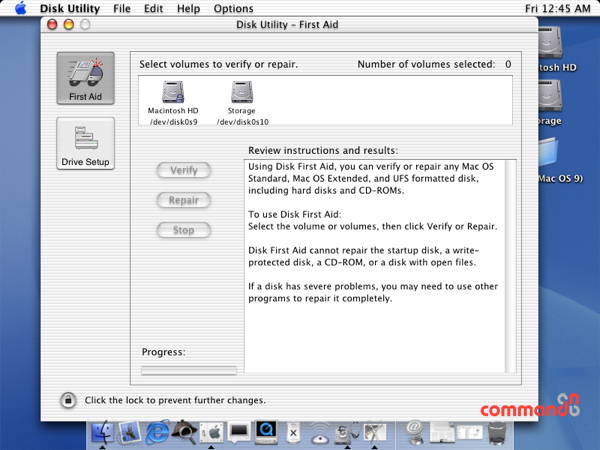Open the Help menu
Screen dimensions: 600x450
click(188, 8)
